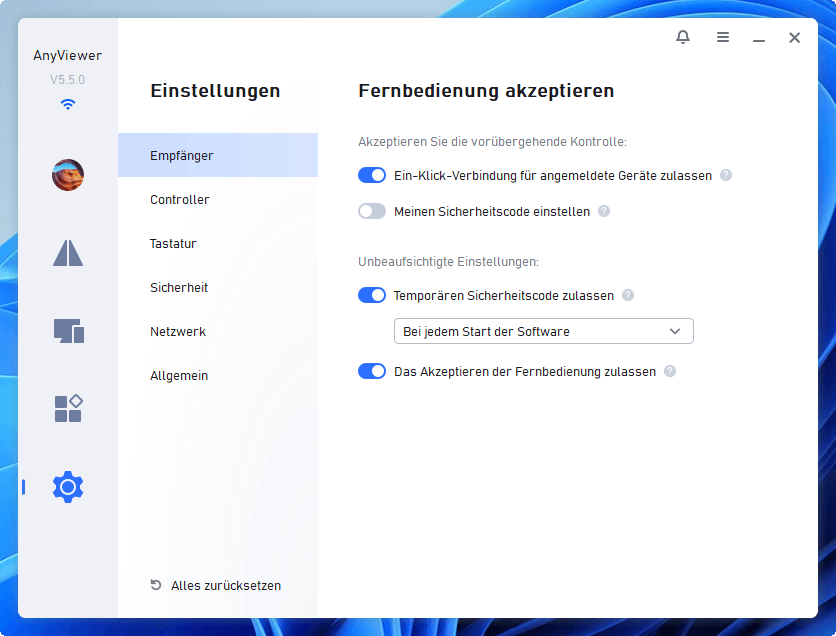Image resolution: width=836 pixels, height=636 pixels.
Task: Go to the Netzwerk settings section
Action: tap(178, 332)
